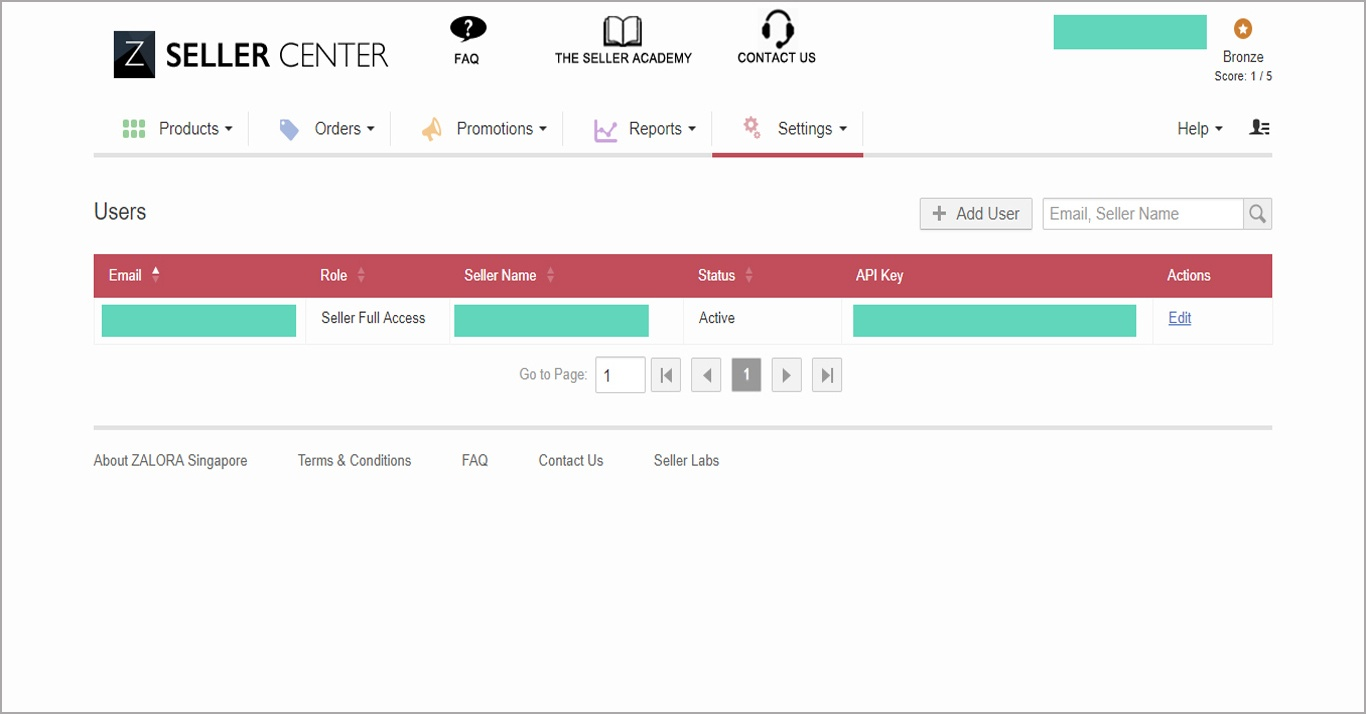Viewport: 1366px width, 714px height.
Task: Open Terms & Conditions footer link
Action: point(354,460)
